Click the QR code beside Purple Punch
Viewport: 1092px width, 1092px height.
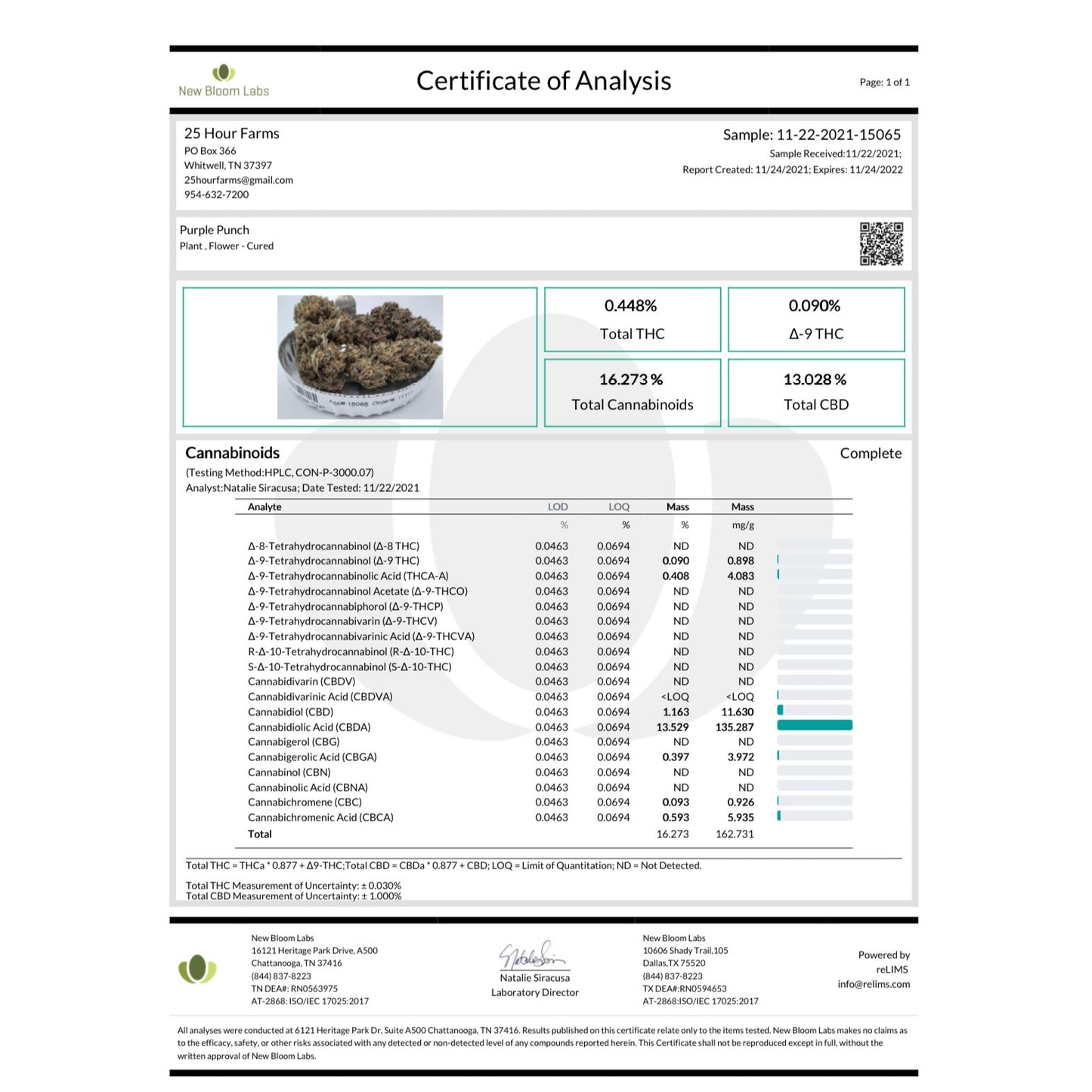[x=881, y=243]
